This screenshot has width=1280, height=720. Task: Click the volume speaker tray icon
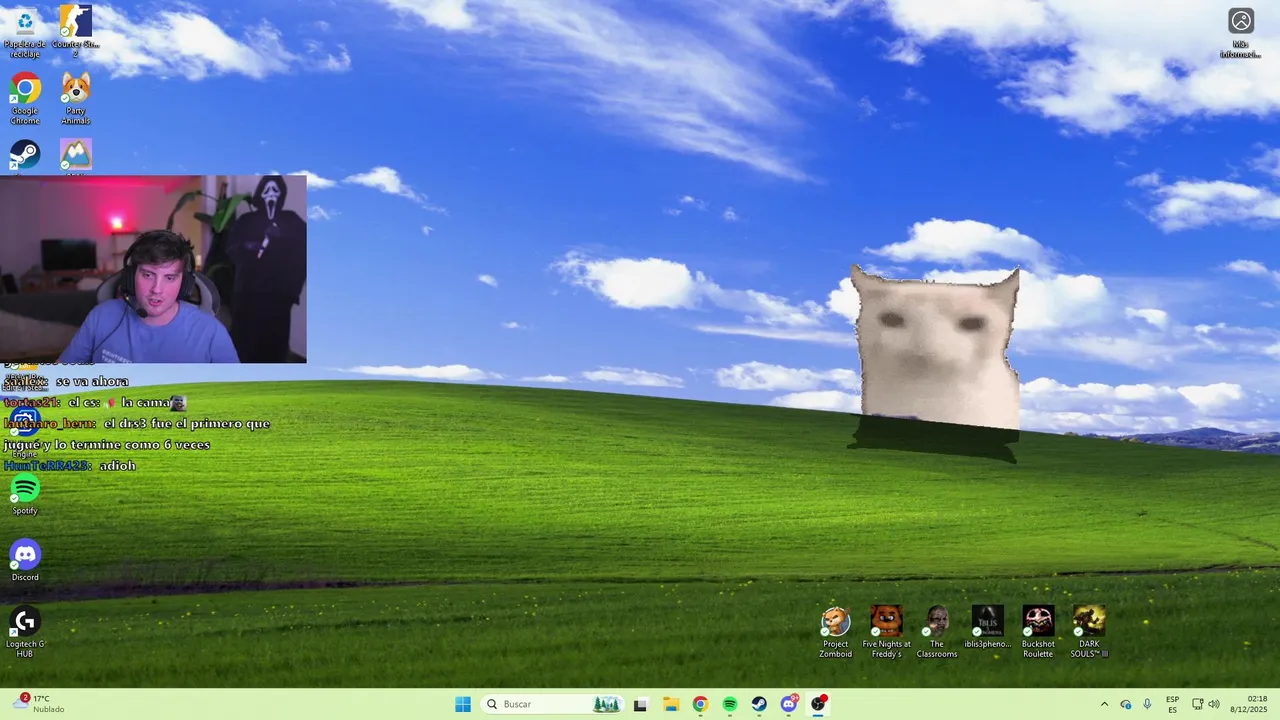[x=1214, y=704]
